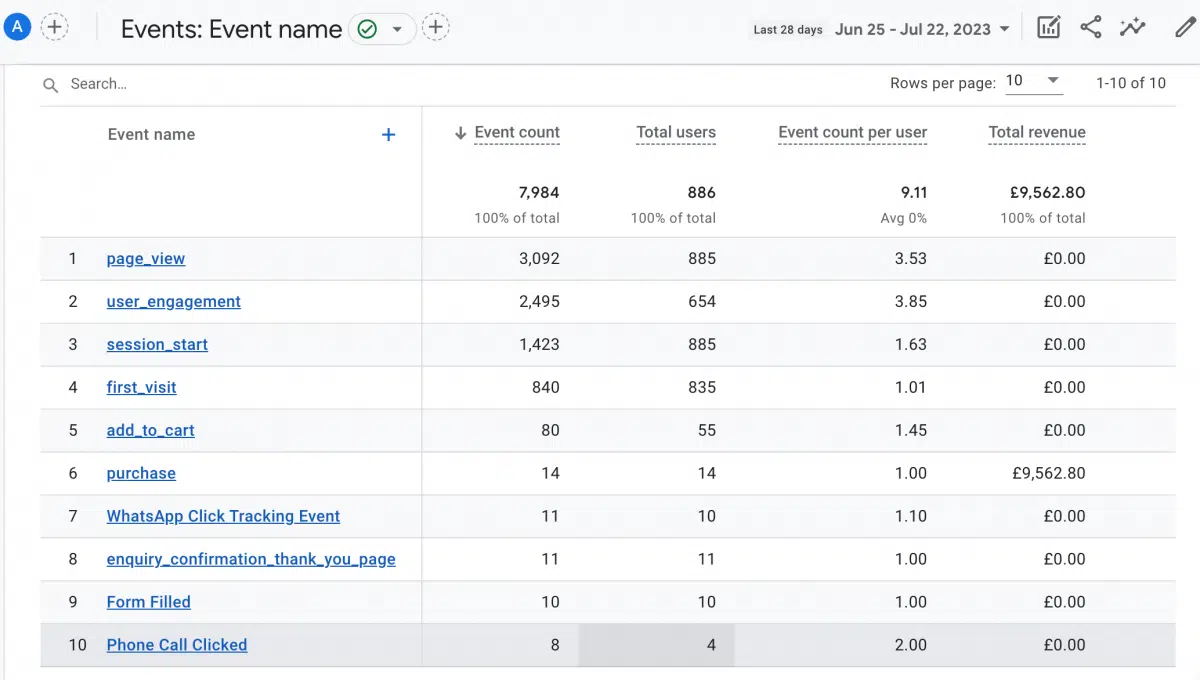Share this report icon

click(1091, 28)
